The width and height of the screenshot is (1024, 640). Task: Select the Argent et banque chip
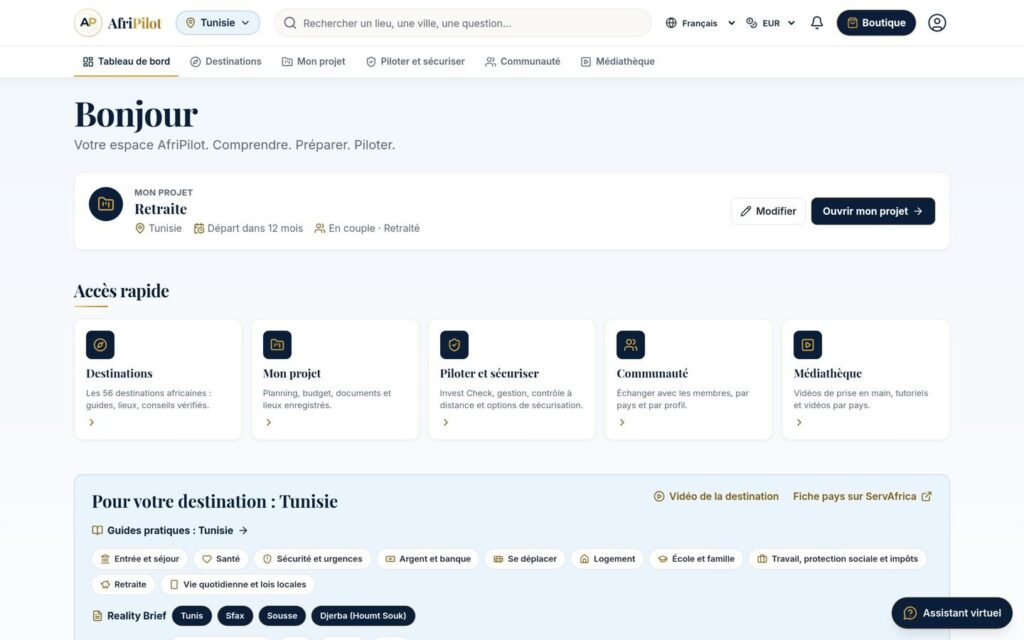[x=428, y=559]
